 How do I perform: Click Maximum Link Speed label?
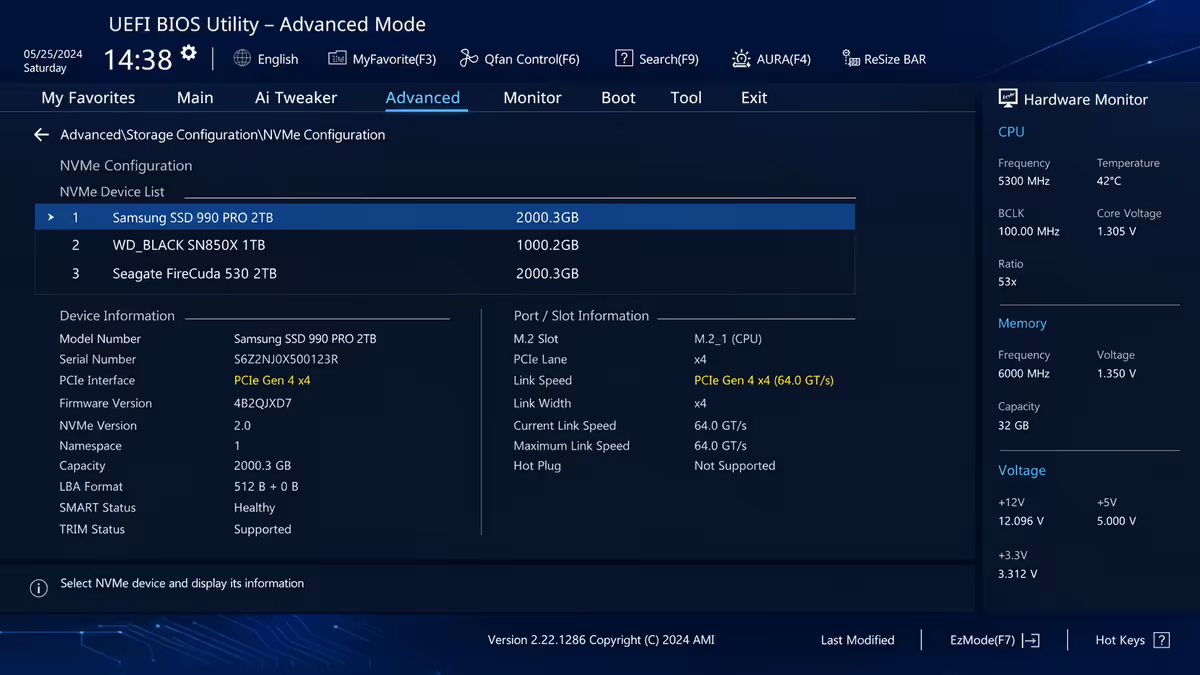(571, 446)
